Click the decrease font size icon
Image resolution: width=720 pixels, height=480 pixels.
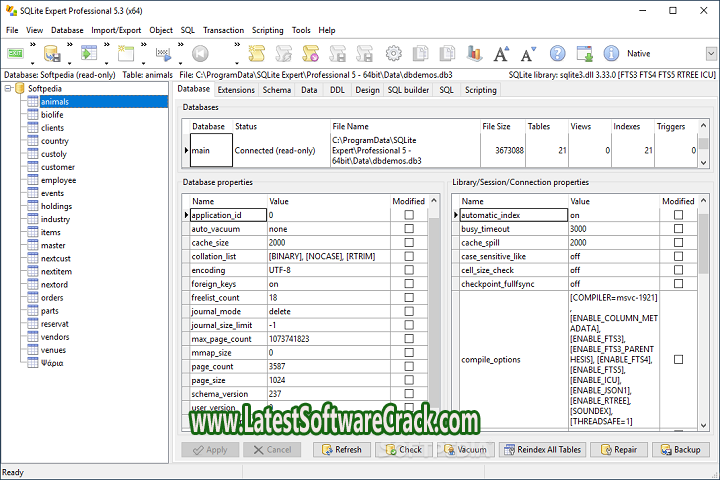click(x=527, y=53)
